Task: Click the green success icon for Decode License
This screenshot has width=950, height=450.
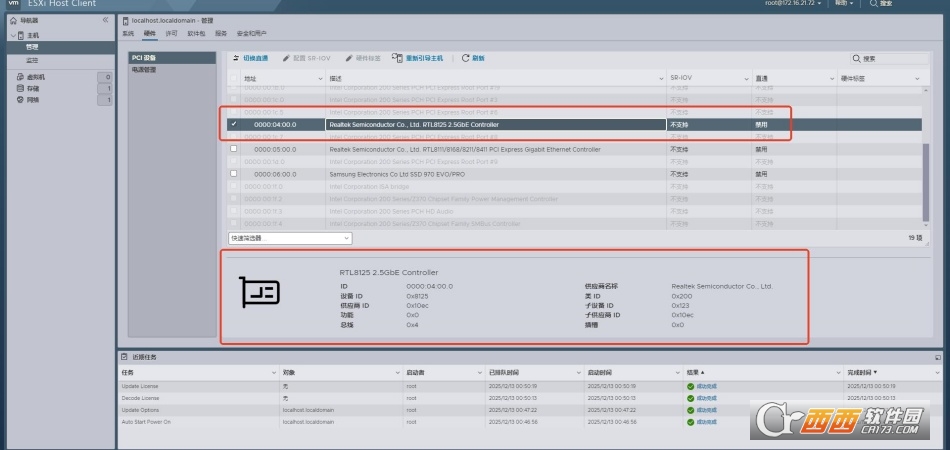Action: coord(691,398)
